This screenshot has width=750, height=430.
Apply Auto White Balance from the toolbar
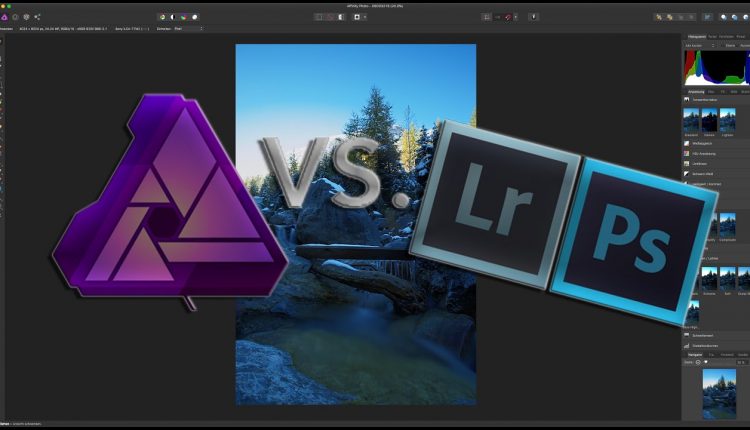coord(194,17)
